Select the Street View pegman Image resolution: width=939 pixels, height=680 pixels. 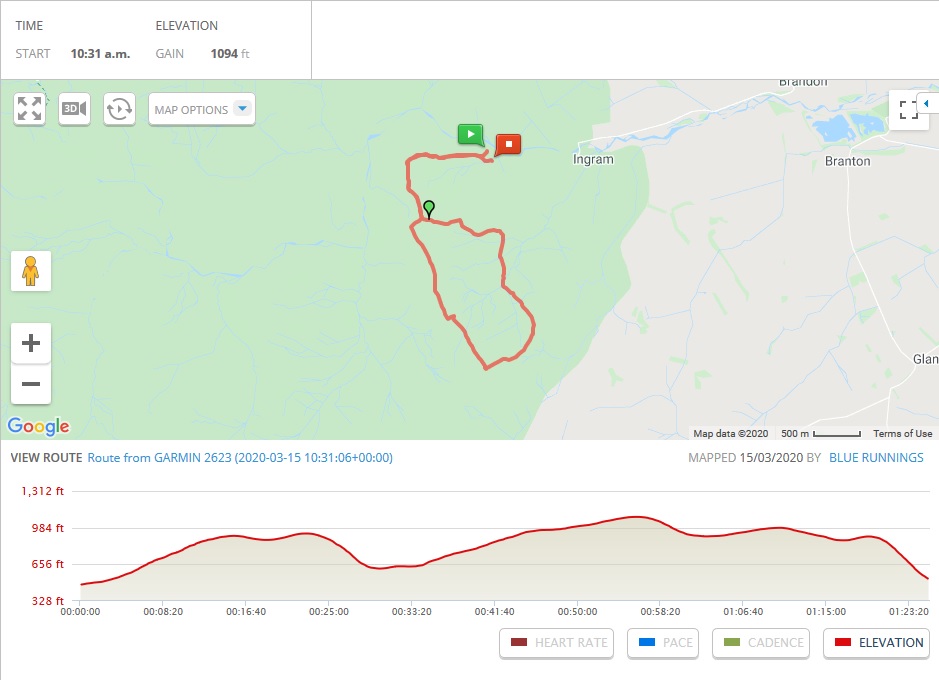[31, 271]
